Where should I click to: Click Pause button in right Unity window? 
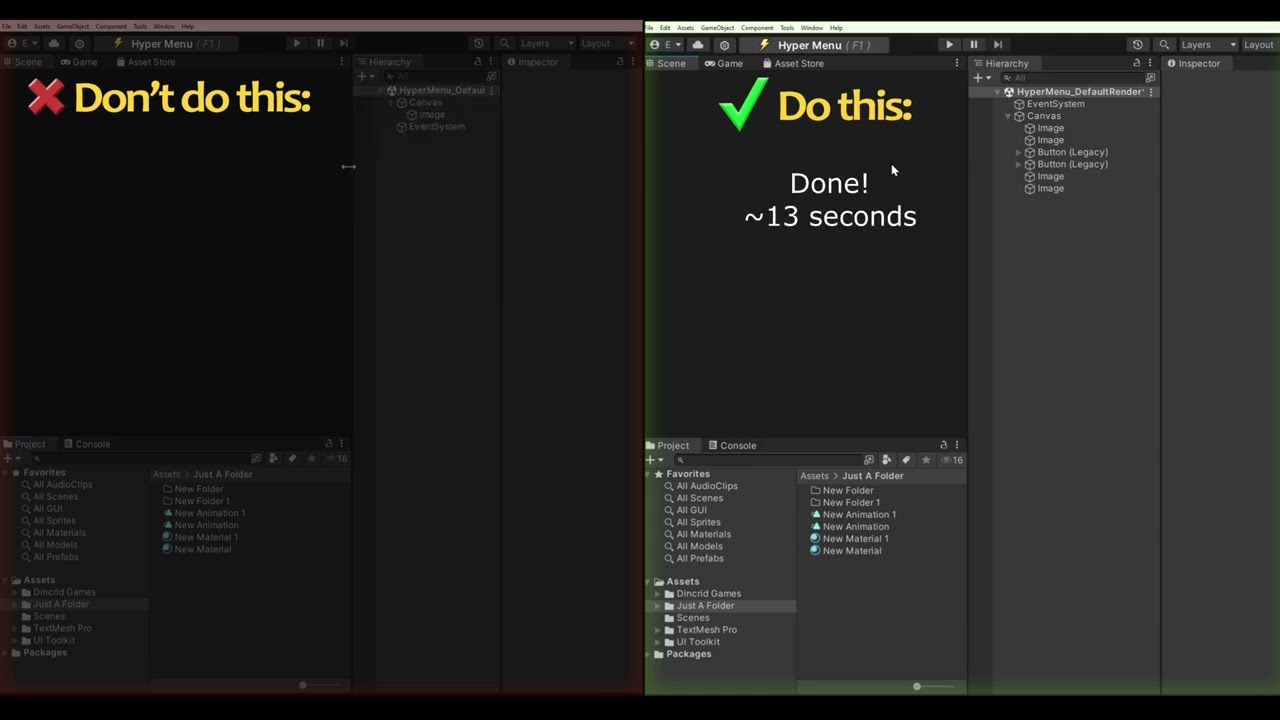coord(973,44)
